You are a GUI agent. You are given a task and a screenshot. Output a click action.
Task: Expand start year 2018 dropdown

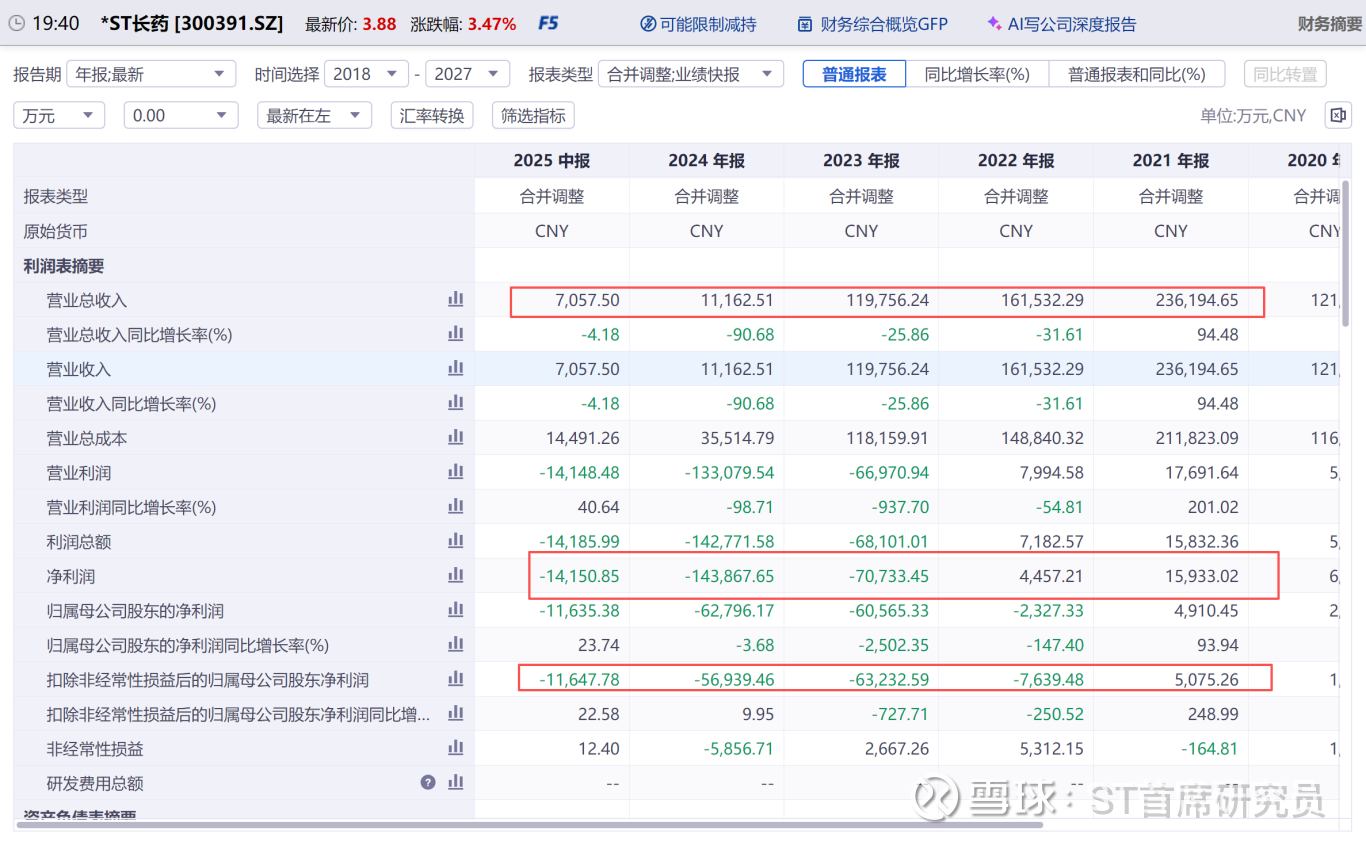[x=366, y=74]
